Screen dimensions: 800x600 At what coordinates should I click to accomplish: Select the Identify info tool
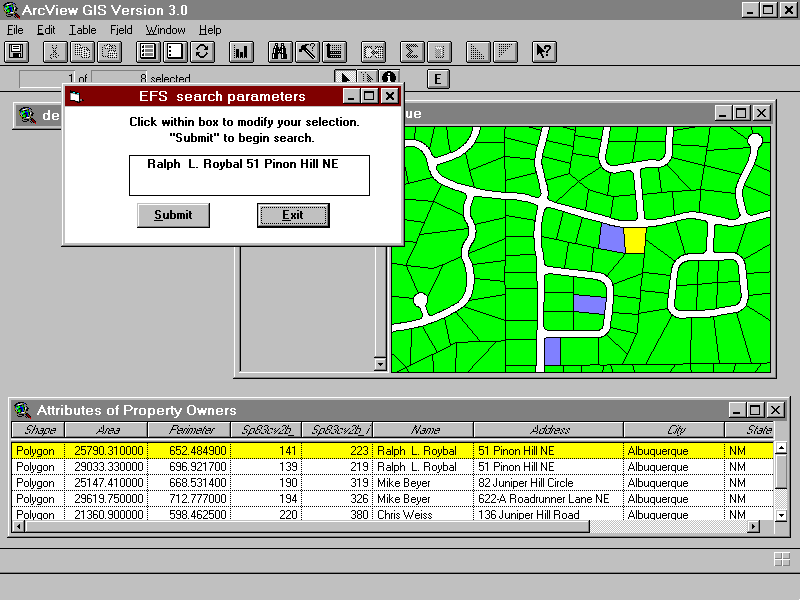pyautogui.click(x=388, y=77)
